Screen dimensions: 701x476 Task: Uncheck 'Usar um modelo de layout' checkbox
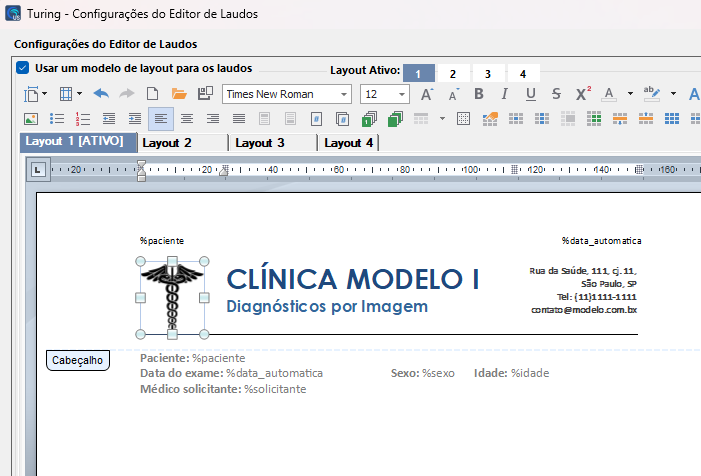pos(23,69)
